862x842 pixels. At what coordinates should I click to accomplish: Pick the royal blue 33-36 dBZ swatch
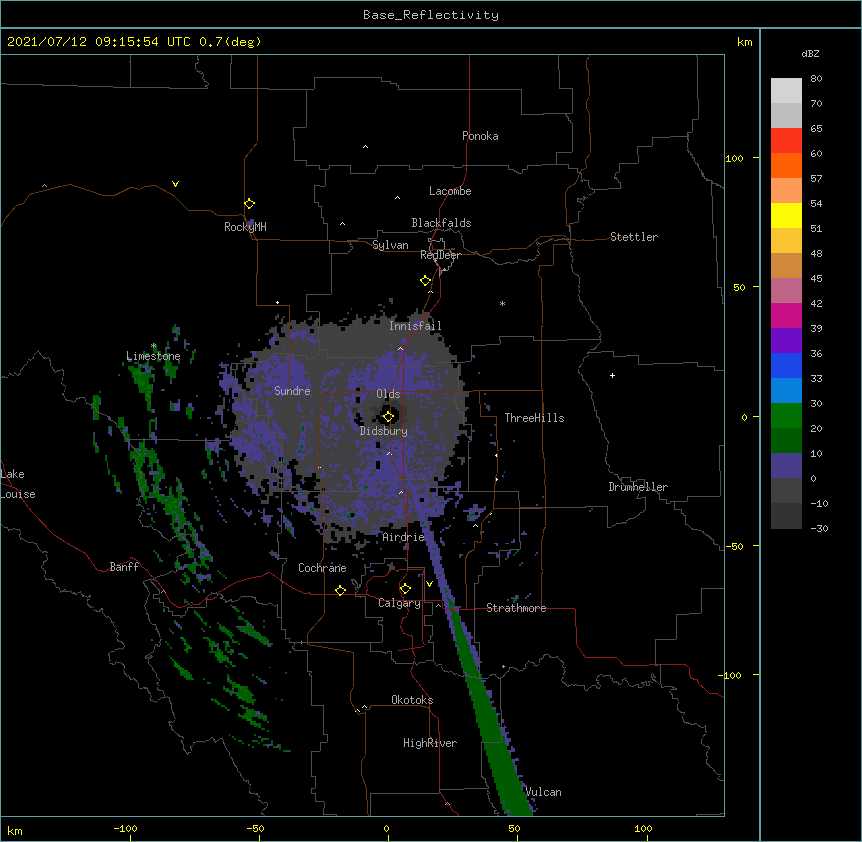[x=786, y=365]
